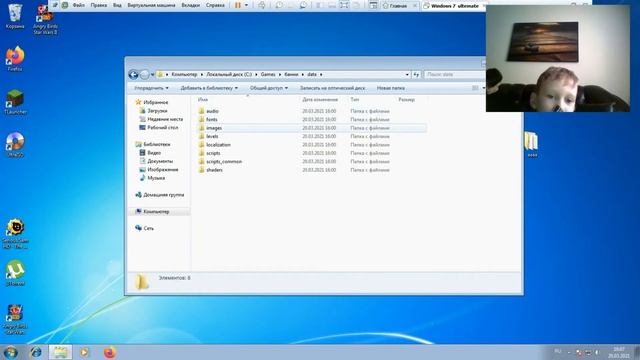Go back using the Explorer back arrow
The height and width of the screenshot is (360, 640).
(x=133, y=75)
